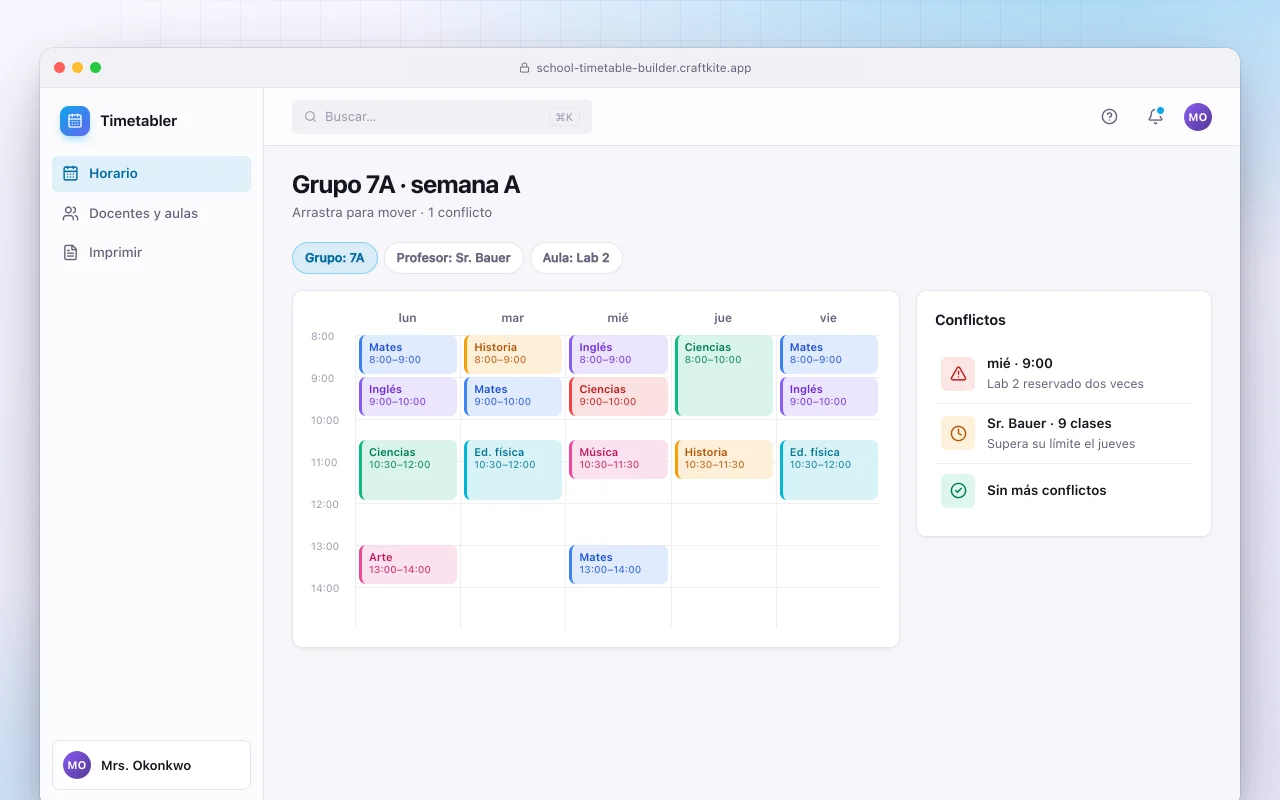Click the red warning icon for mié 9:00
This screenshot has height=800, width=1280.
click(x=958, y=373)
